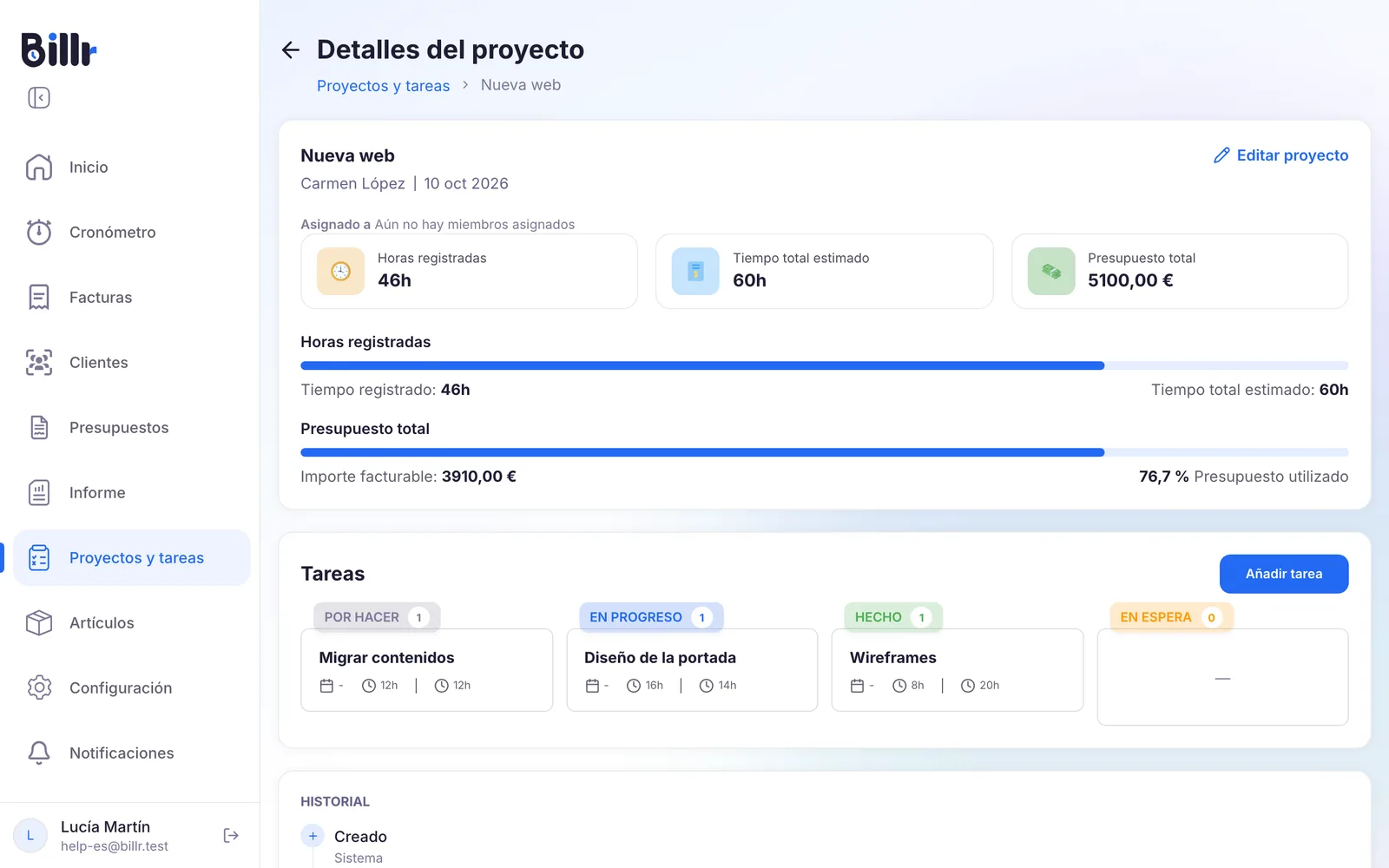
Task: Click the Configuración gear icon
Action: pos(39,687)
